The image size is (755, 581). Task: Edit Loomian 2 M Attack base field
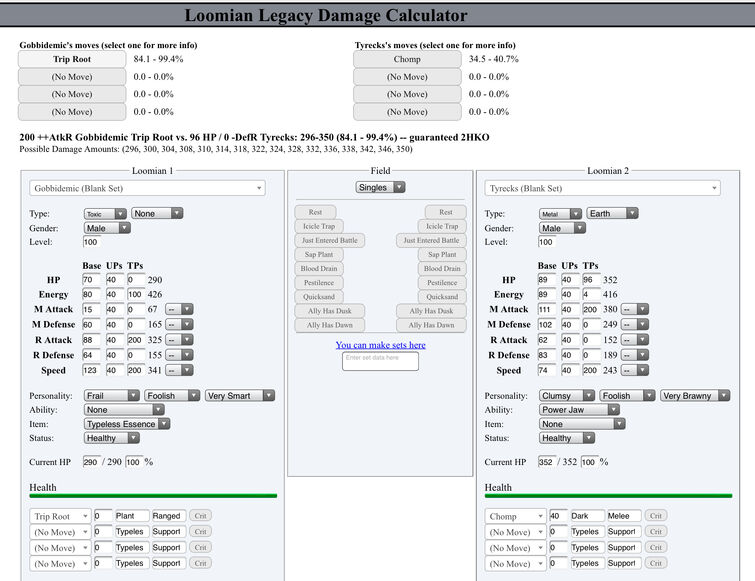(x=547, y=310)
